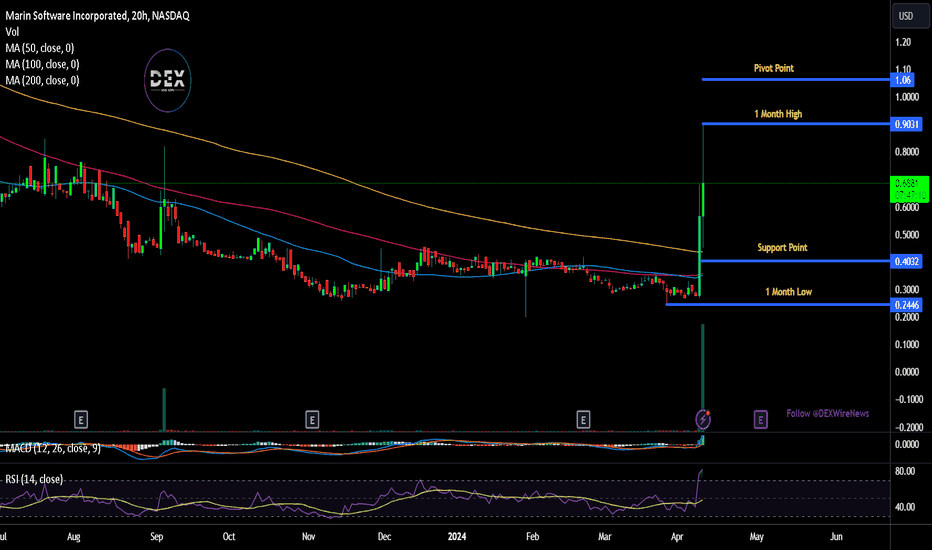This screenshot has height=550, width=932.
Task: Click the Sep label on time axis
Action: tap(156, 536)
